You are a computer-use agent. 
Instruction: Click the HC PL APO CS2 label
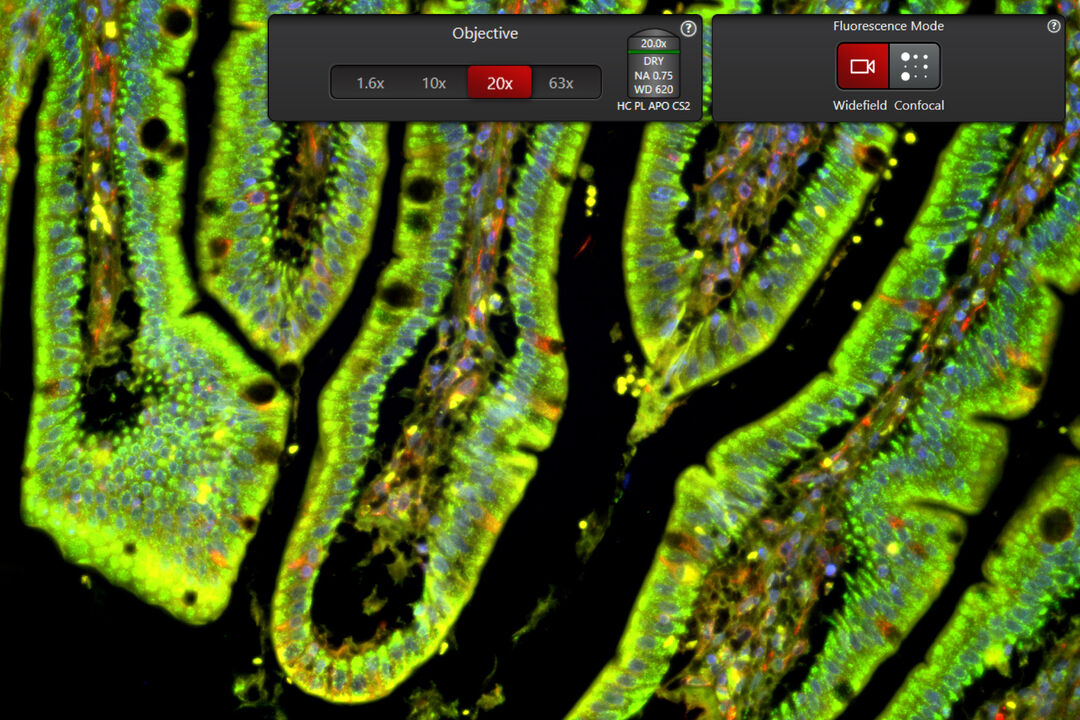pos(653,106)
